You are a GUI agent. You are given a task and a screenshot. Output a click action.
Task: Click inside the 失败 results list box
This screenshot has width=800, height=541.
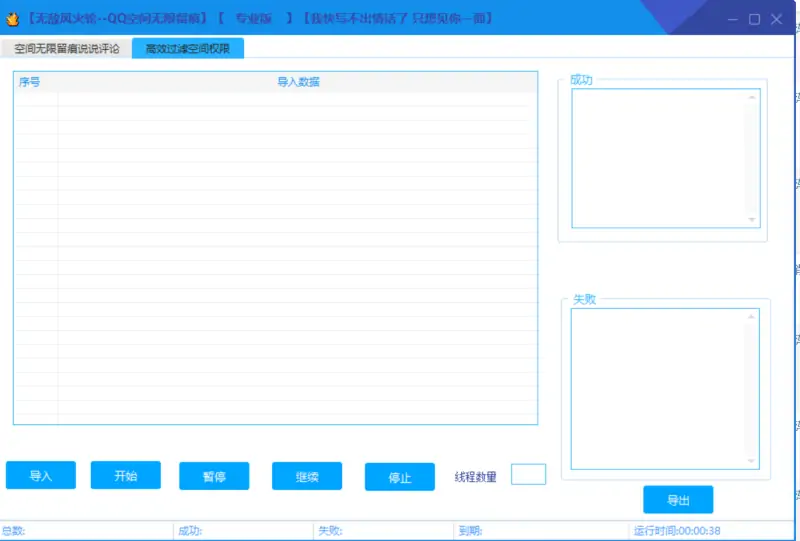657,388
